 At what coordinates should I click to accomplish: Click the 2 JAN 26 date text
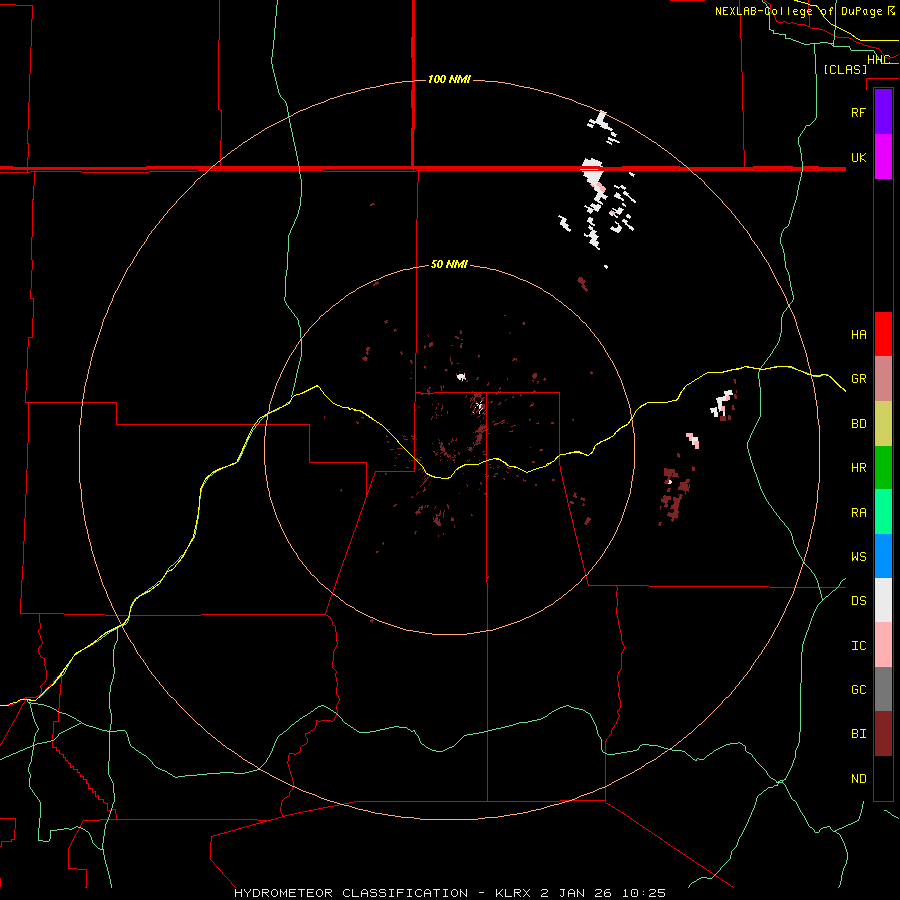(x=576, y=893)
